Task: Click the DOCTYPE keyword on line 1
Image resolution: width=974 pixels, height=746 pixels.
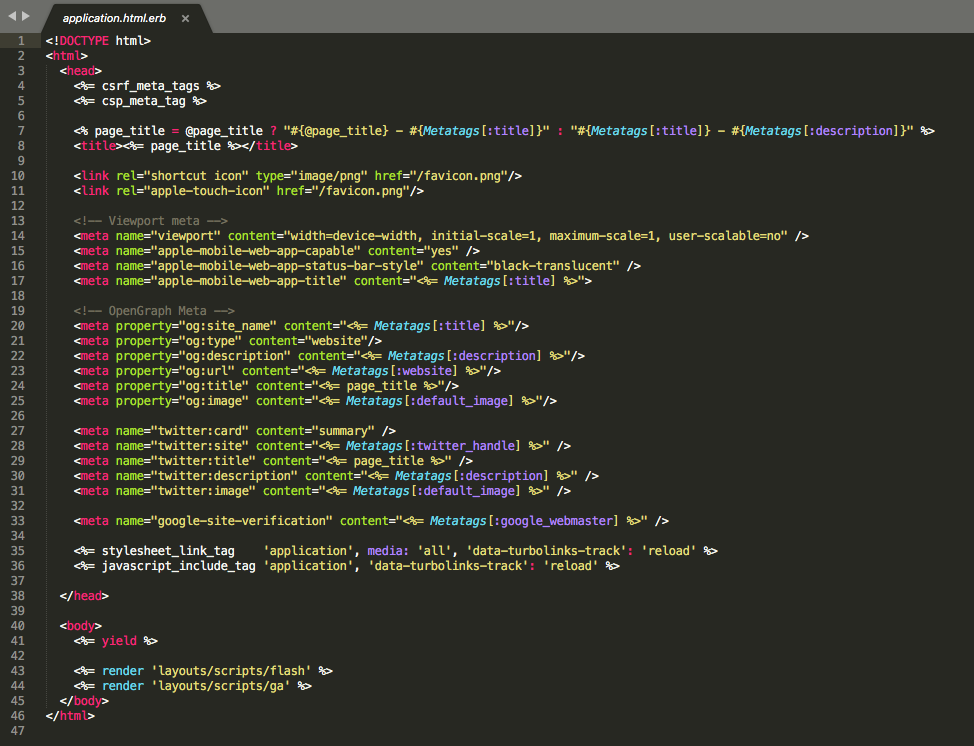Action: [84, 41]
